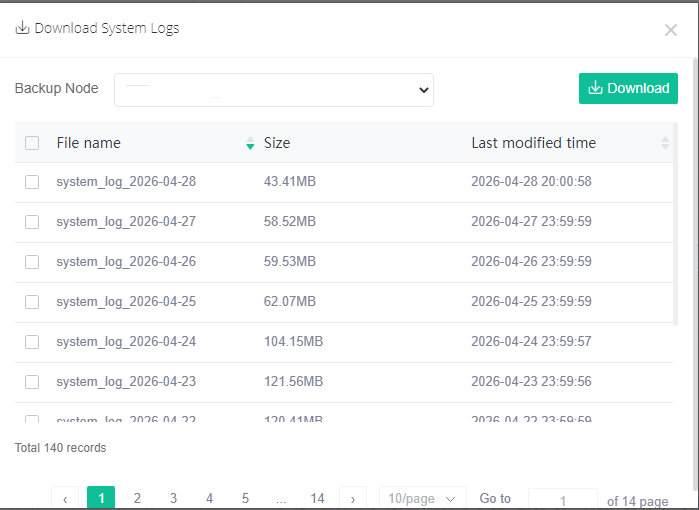Open the 10/page size dropdown

click(422, 498)
